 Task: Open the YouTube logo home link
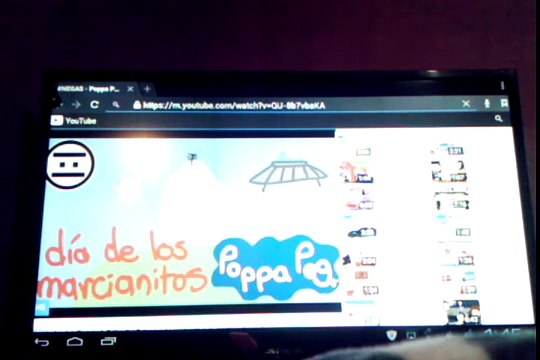click(73, 121)
